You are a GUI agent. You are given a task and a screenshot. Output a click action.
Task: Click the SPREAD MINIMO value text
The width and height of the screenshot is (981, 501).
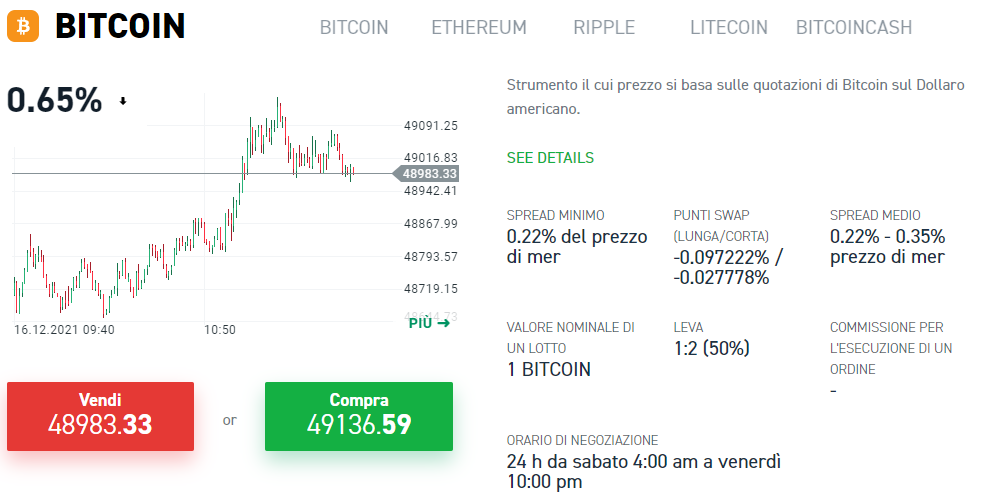(577, 246)
